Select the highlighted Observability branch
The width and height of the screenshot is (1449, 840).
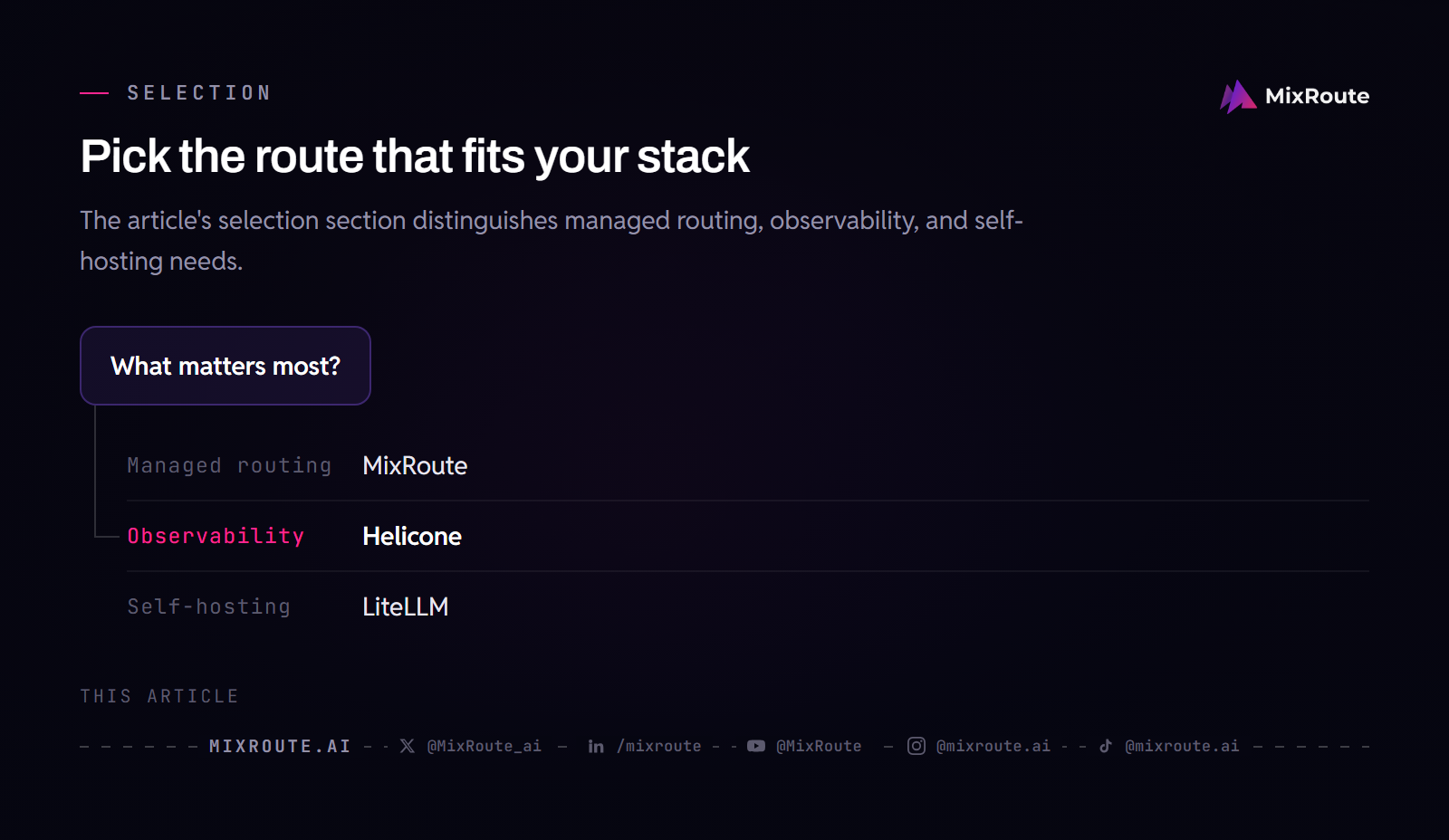click(216, 536)
